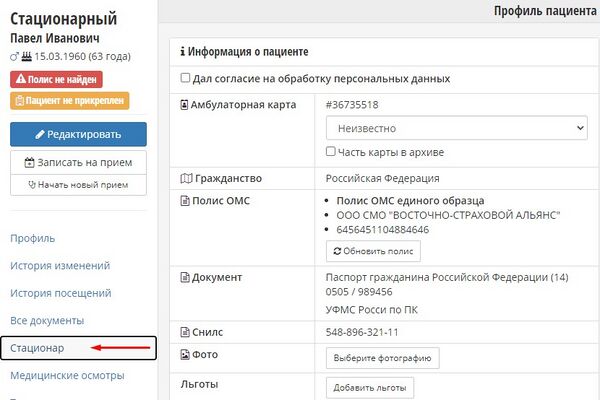Click the Полис ОМС document icon

(x=185, y=201)
